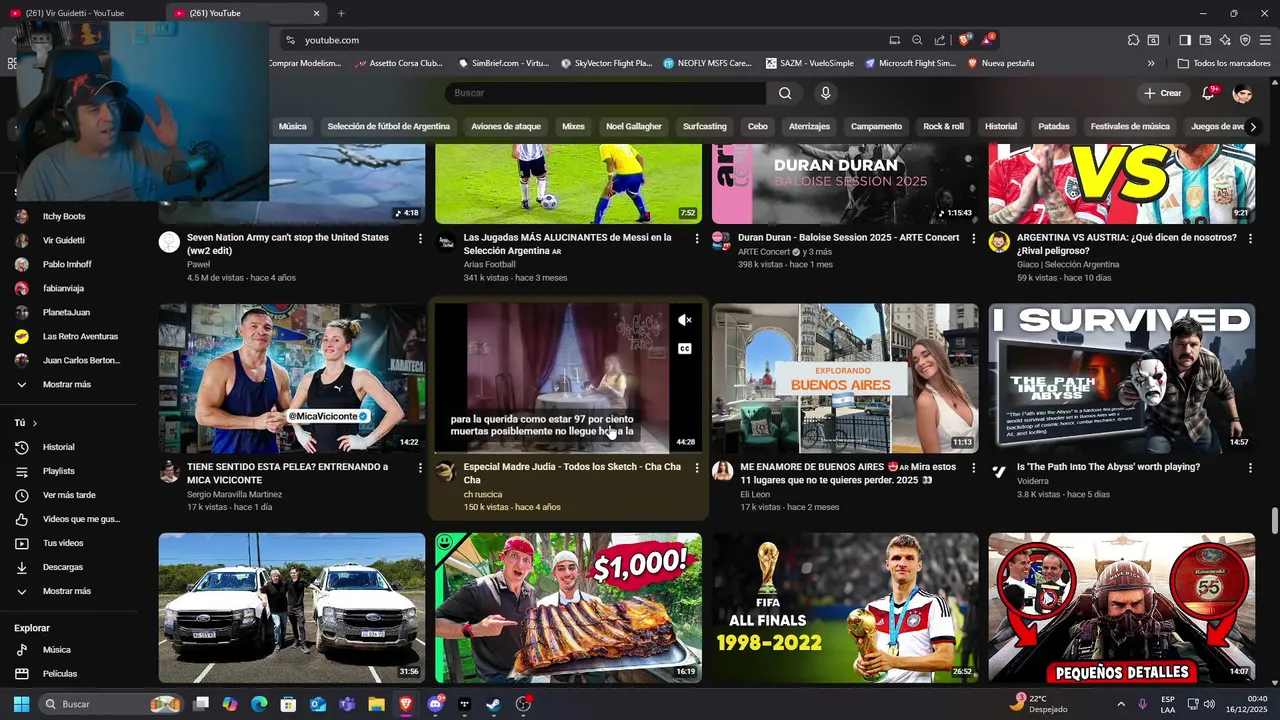1280x720 pixels.
Task: Open 'Descargas' in the sidebar
Action: click(x=62, y=567)
